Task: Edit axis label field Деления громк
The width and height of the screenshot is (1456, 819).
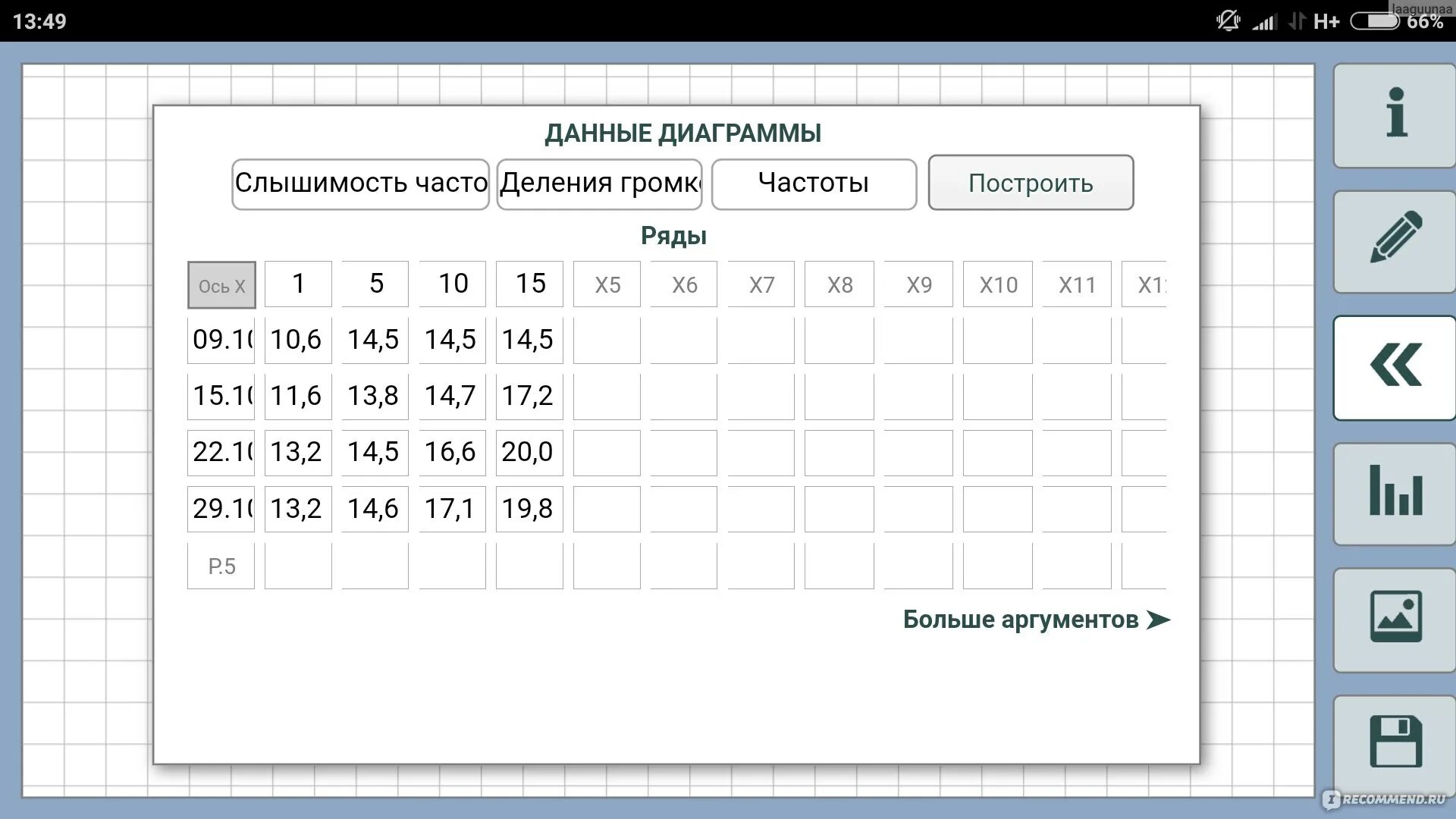Action: point(599,184)
